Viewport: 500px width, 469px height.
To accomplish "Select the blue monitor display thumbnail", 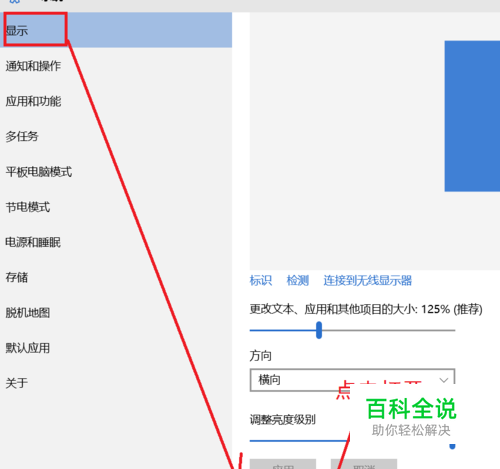I will [x=472, y=116].
